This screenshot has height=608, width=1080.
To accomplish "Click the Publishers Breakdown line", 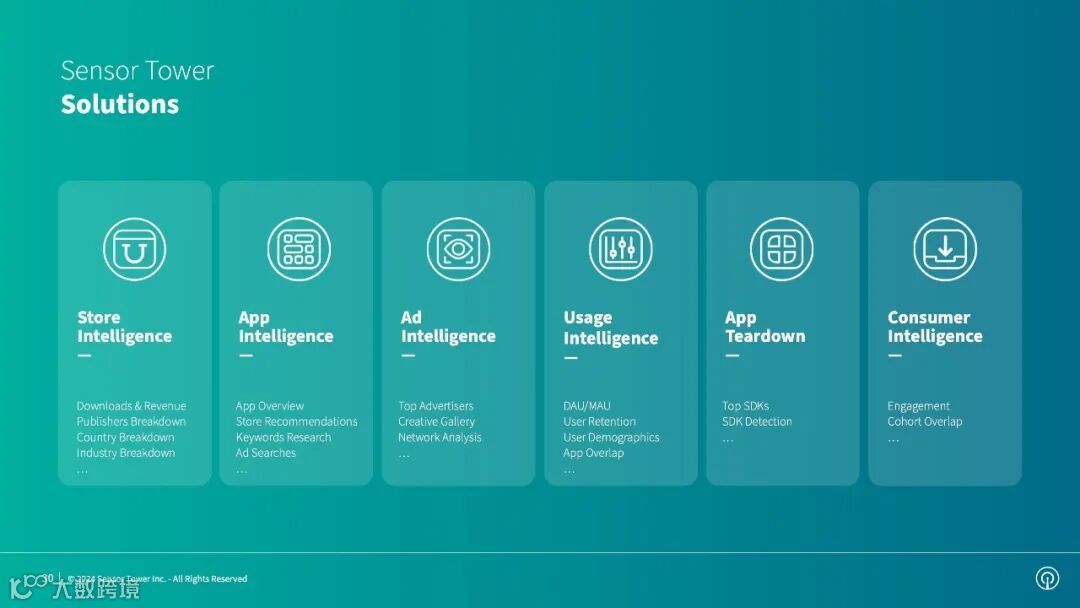I will (132, 421).
